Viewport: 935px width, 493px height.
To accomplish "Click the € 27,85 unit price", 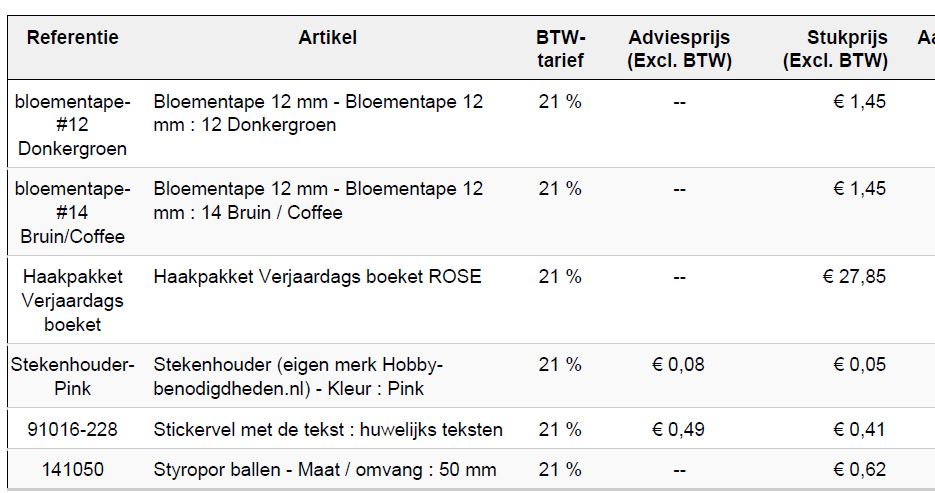I will tap(854, 277).
